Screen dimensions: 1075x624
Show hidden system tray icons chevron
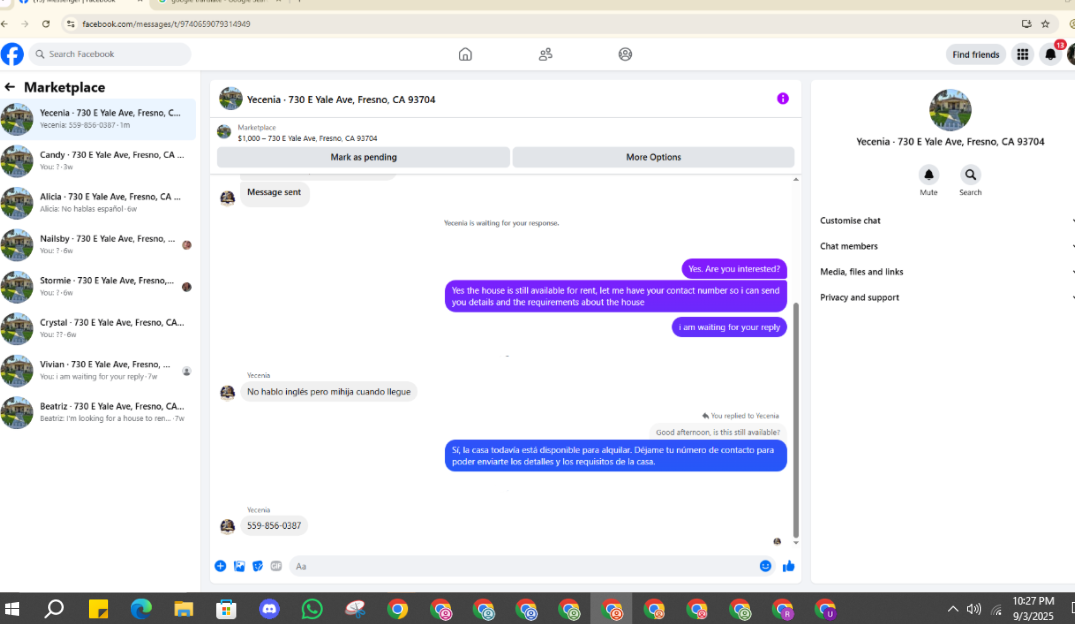953,609
